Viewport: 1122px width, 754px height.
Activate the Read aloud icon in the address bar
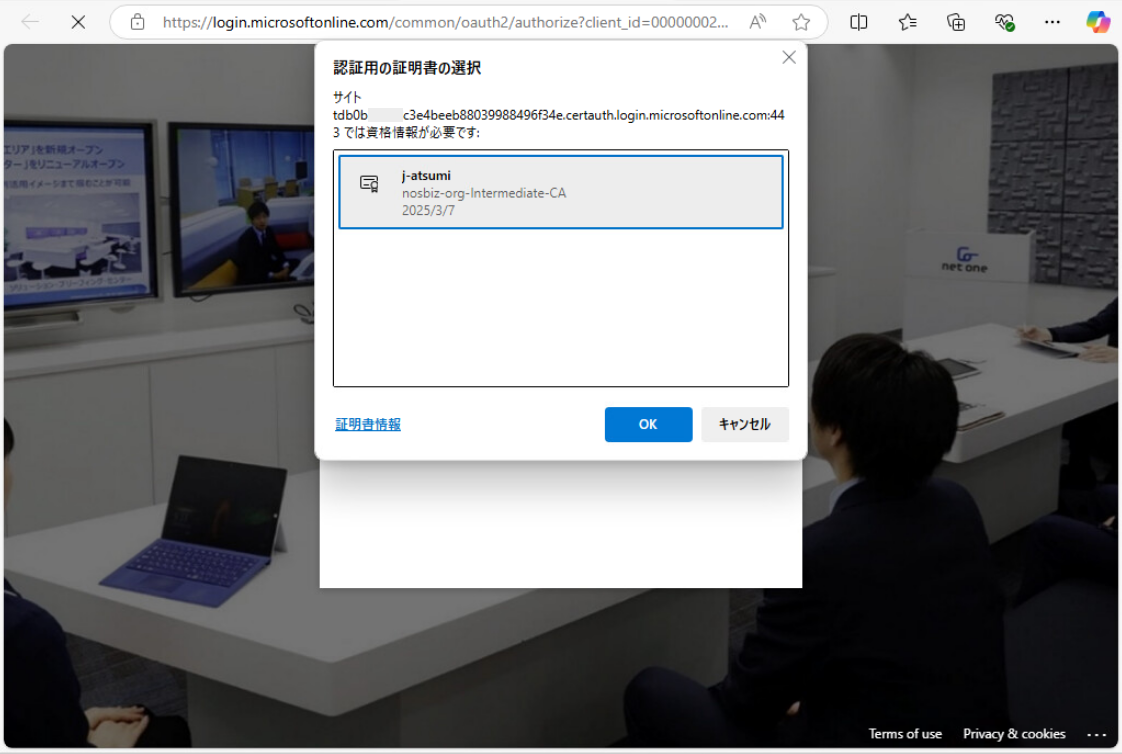coord(758,22)
